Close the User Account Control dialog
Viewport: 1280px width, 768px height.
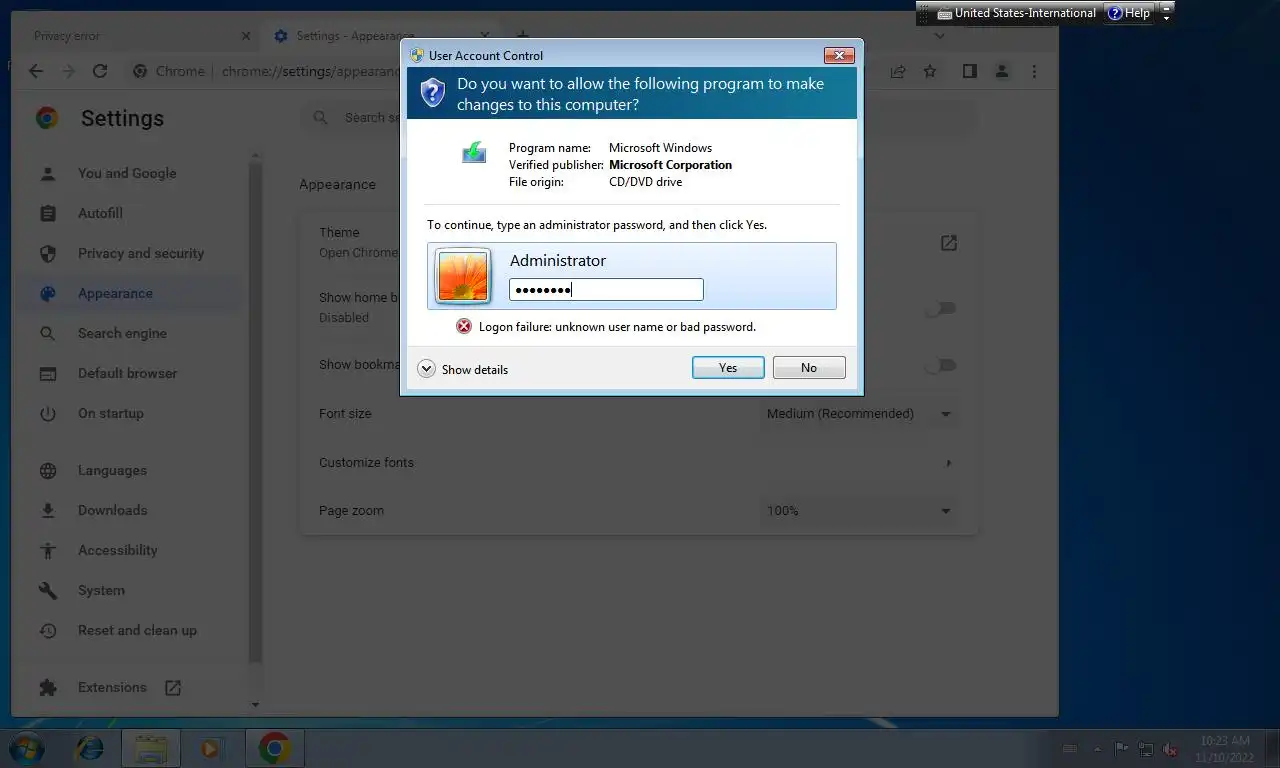[838, 56]
